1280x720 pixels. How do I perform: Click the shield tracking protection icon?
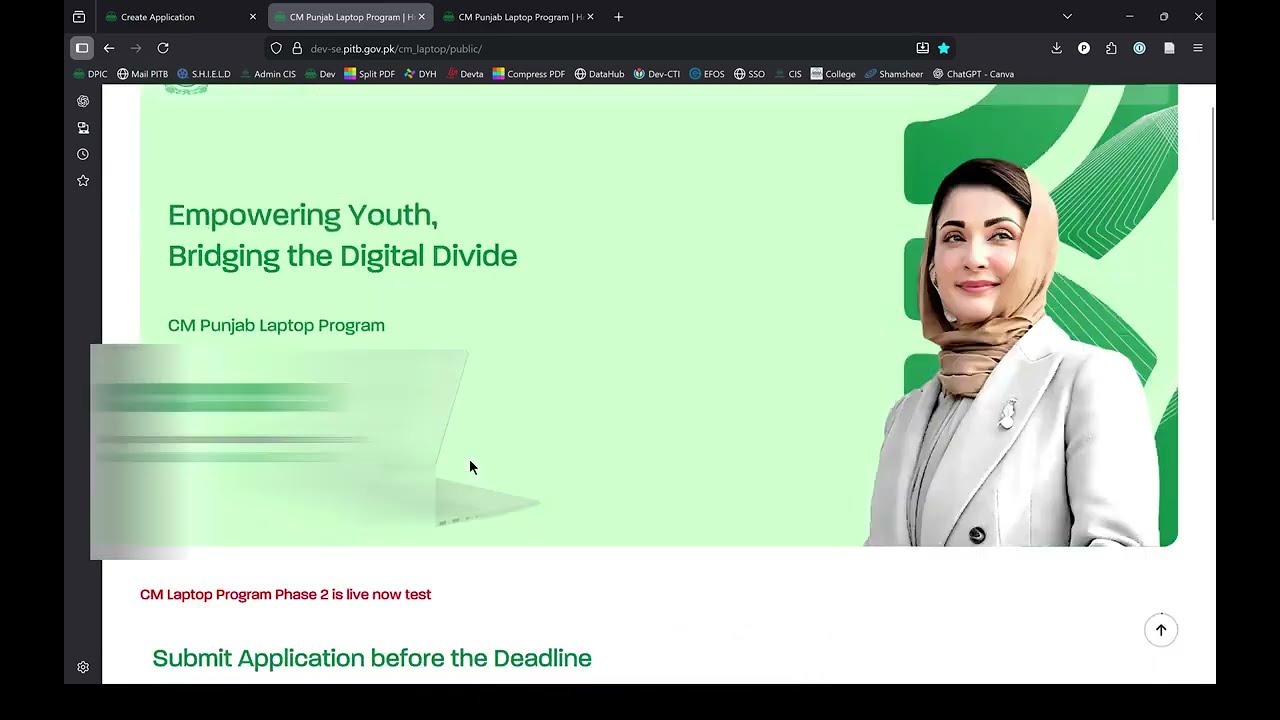click(277, 48)
